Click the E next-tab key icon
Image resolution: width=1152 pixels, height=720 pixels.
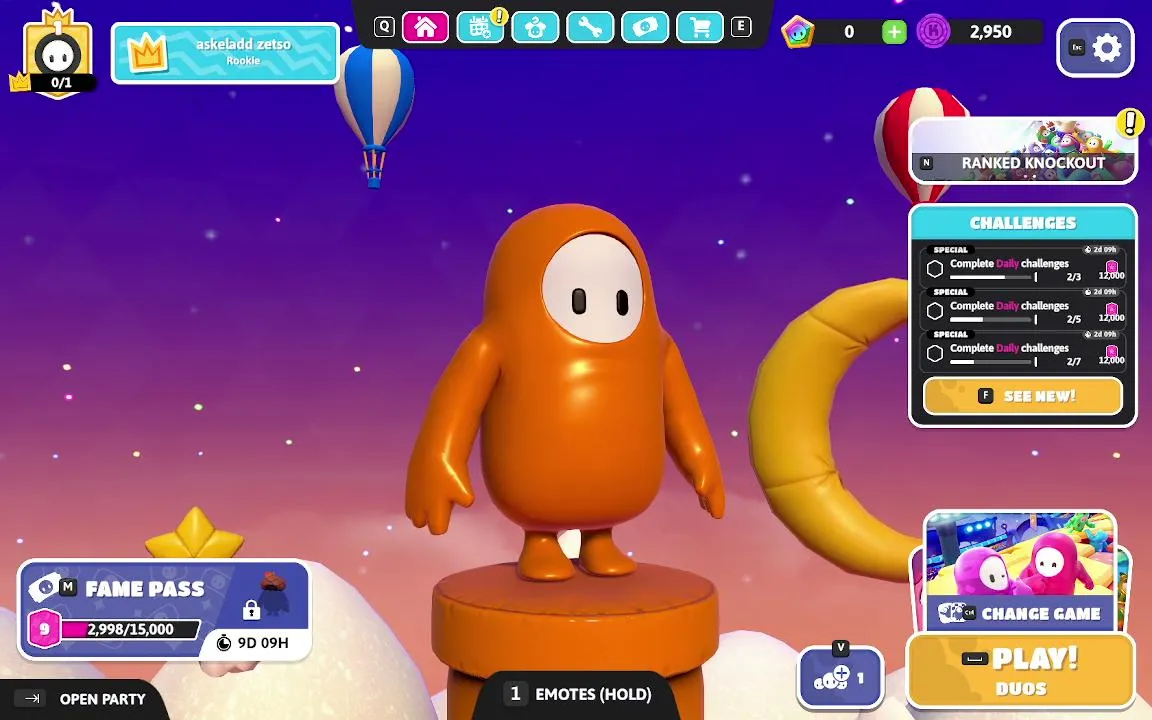click(741, 27)
